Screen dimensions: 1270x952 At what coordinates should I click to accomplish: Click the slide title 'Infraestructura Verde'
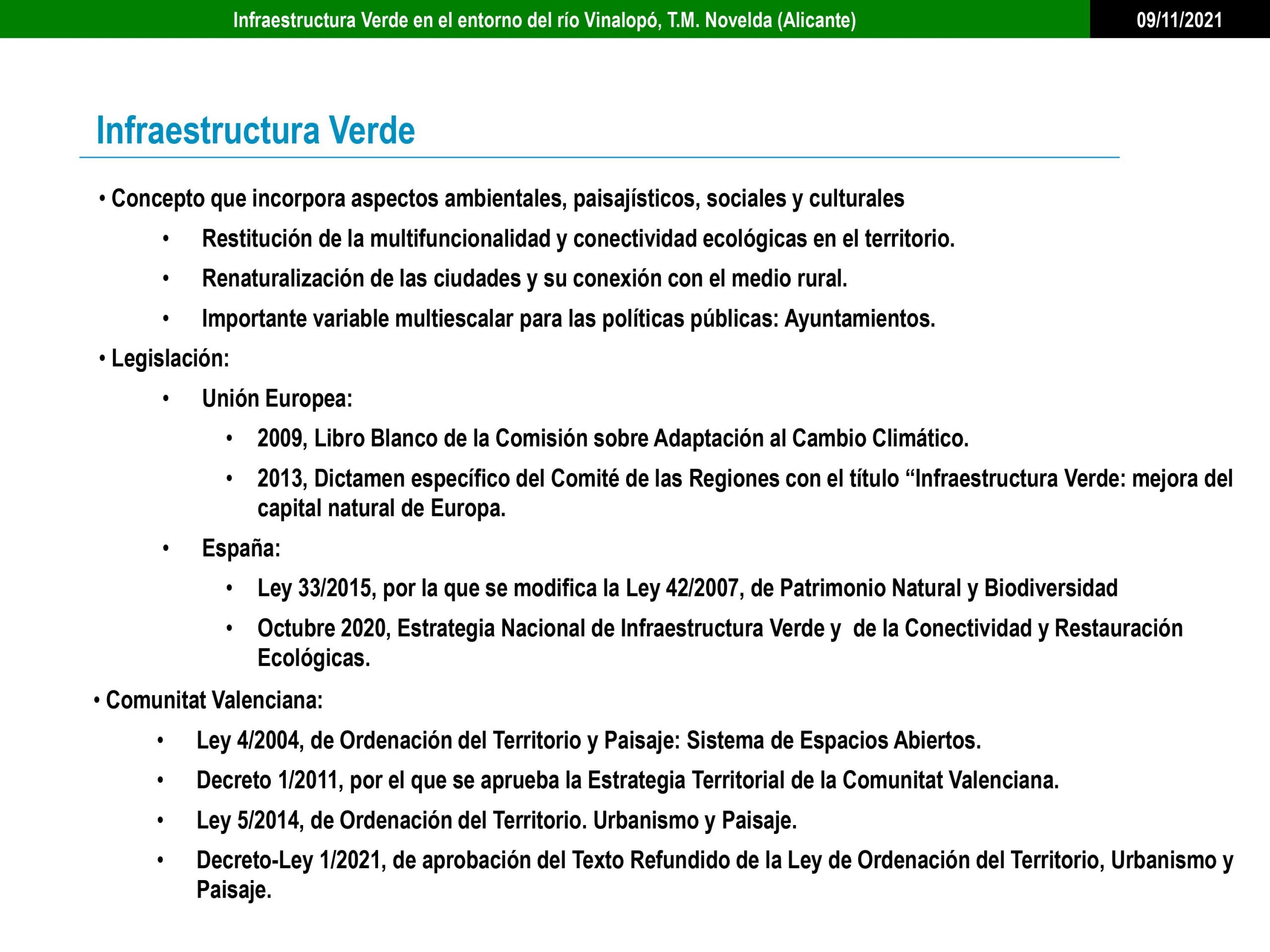tap(255, 130)
